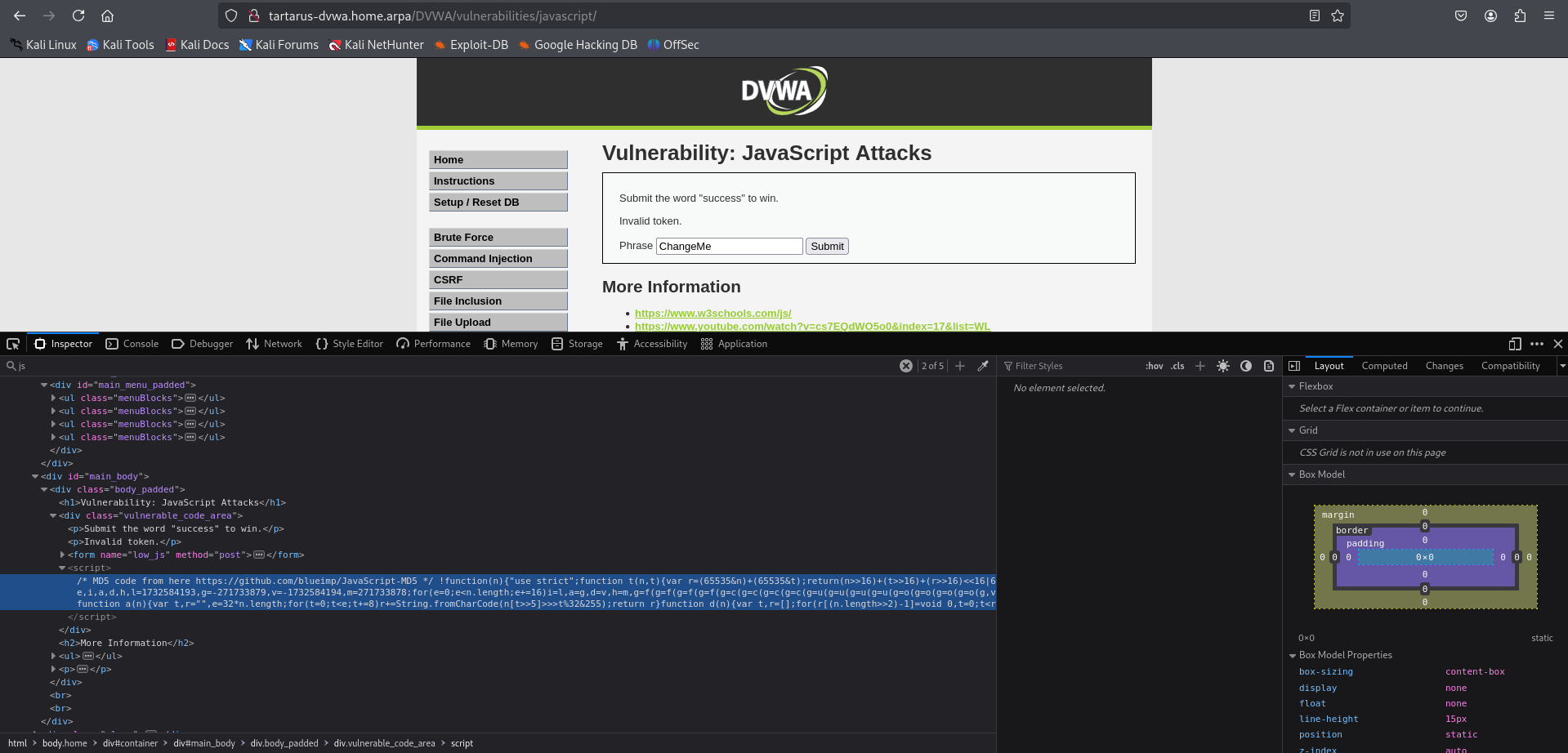Click the add new node plus icon
Image resolution: width=1568 pixels, height=753 pixels.
[x=960, y=366]
